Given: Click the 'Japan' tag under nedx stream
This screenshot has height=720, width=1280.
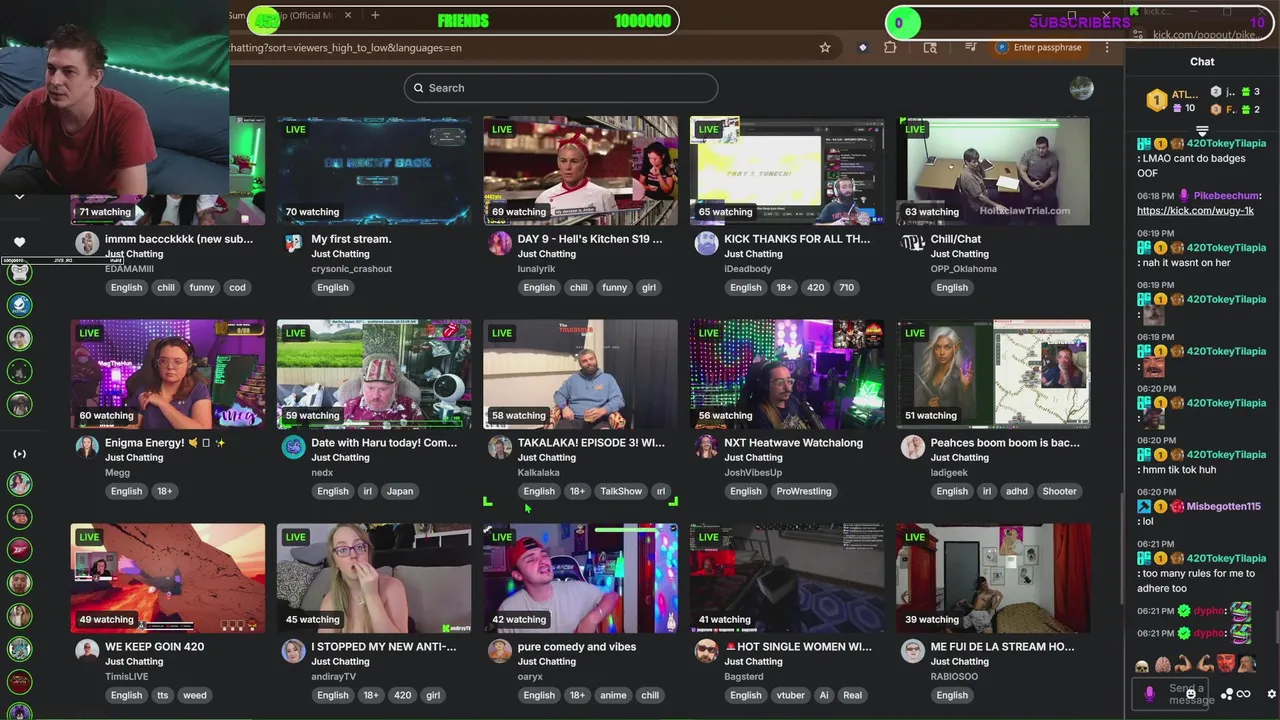Looking at the screenshot, I should click(x=400, y=491).
